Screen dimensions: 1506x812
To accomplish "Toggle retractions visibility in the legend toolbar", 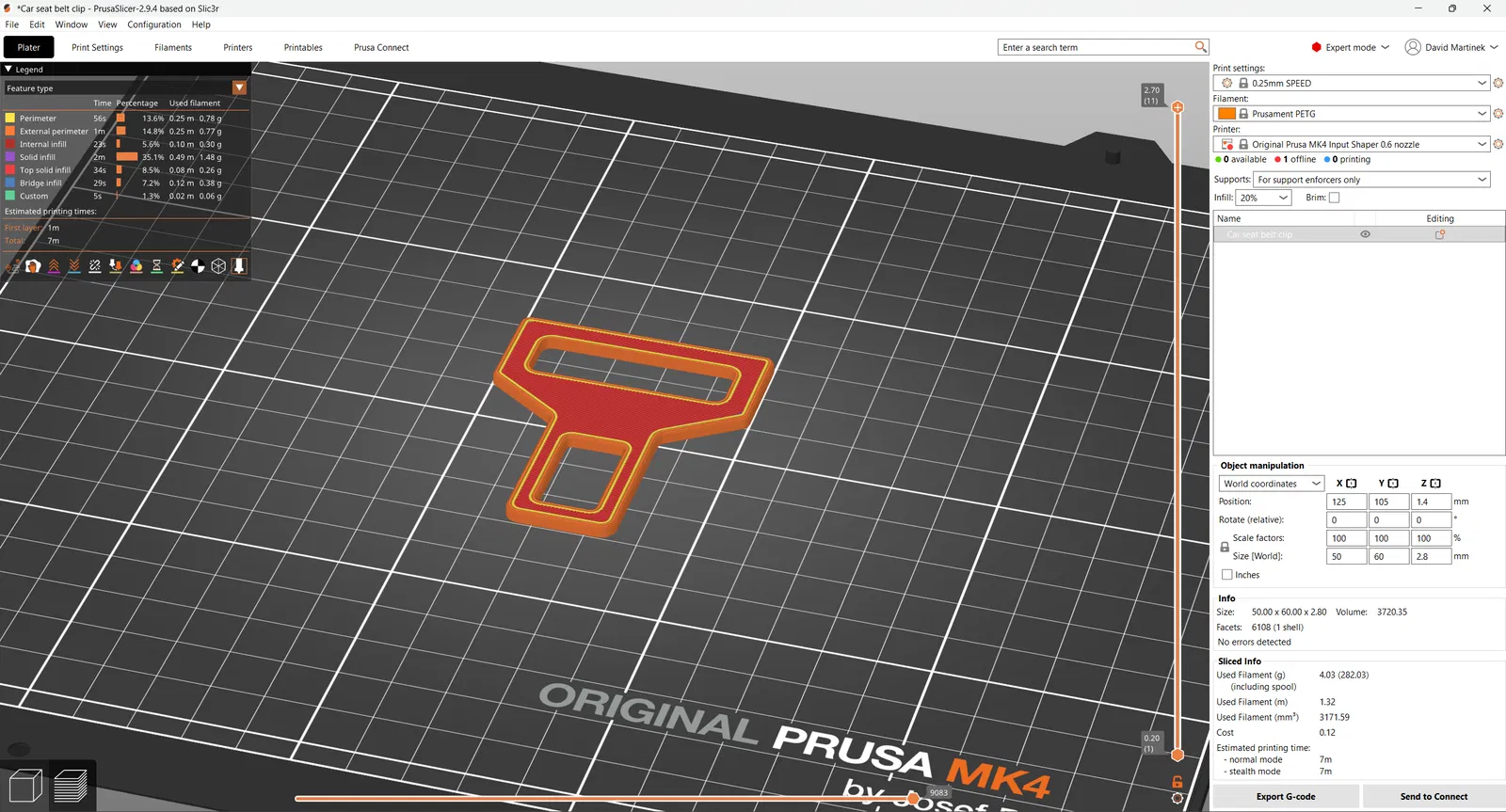I will 54,266.
